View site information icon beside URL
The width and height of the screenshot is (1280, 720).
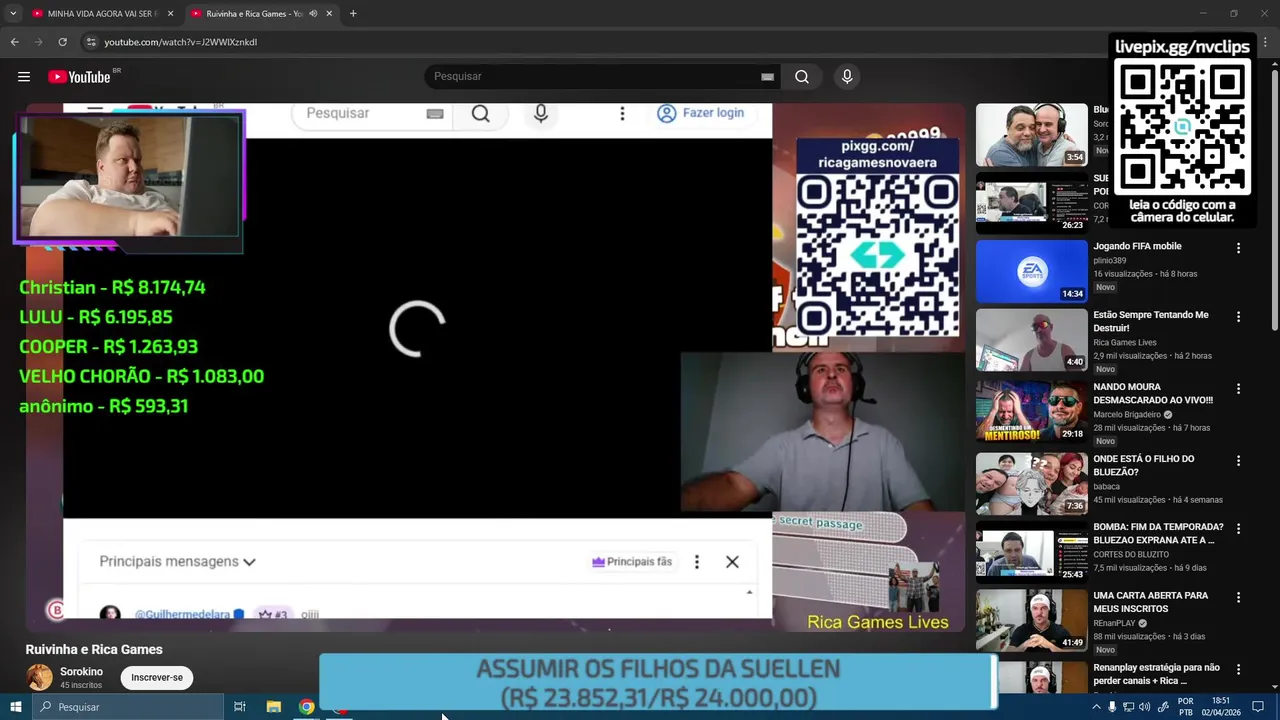pyautogui.click(x=91, y=42)
